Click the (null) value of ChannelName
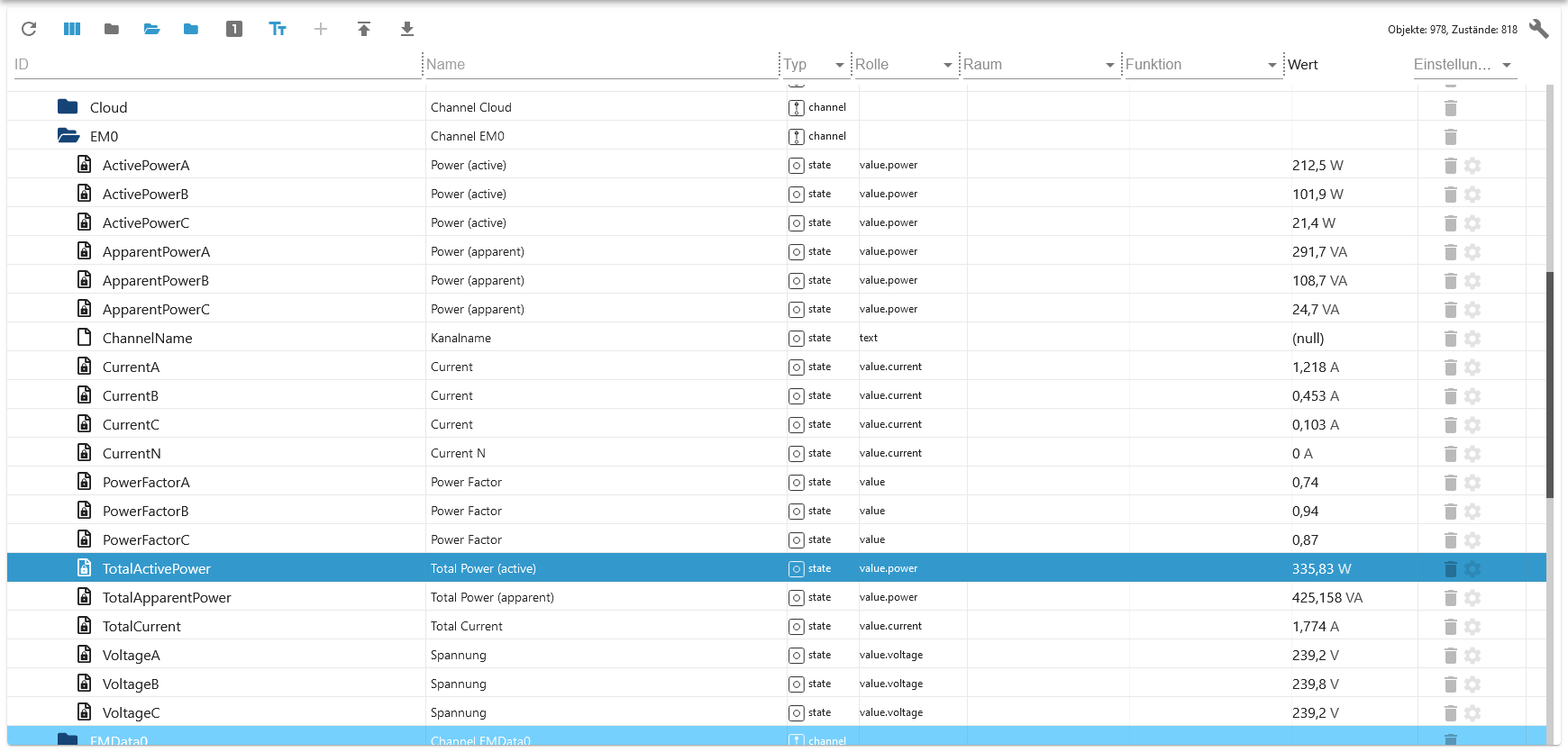The width and height of the screenshot is (1568, 752). pos(1308,339)
